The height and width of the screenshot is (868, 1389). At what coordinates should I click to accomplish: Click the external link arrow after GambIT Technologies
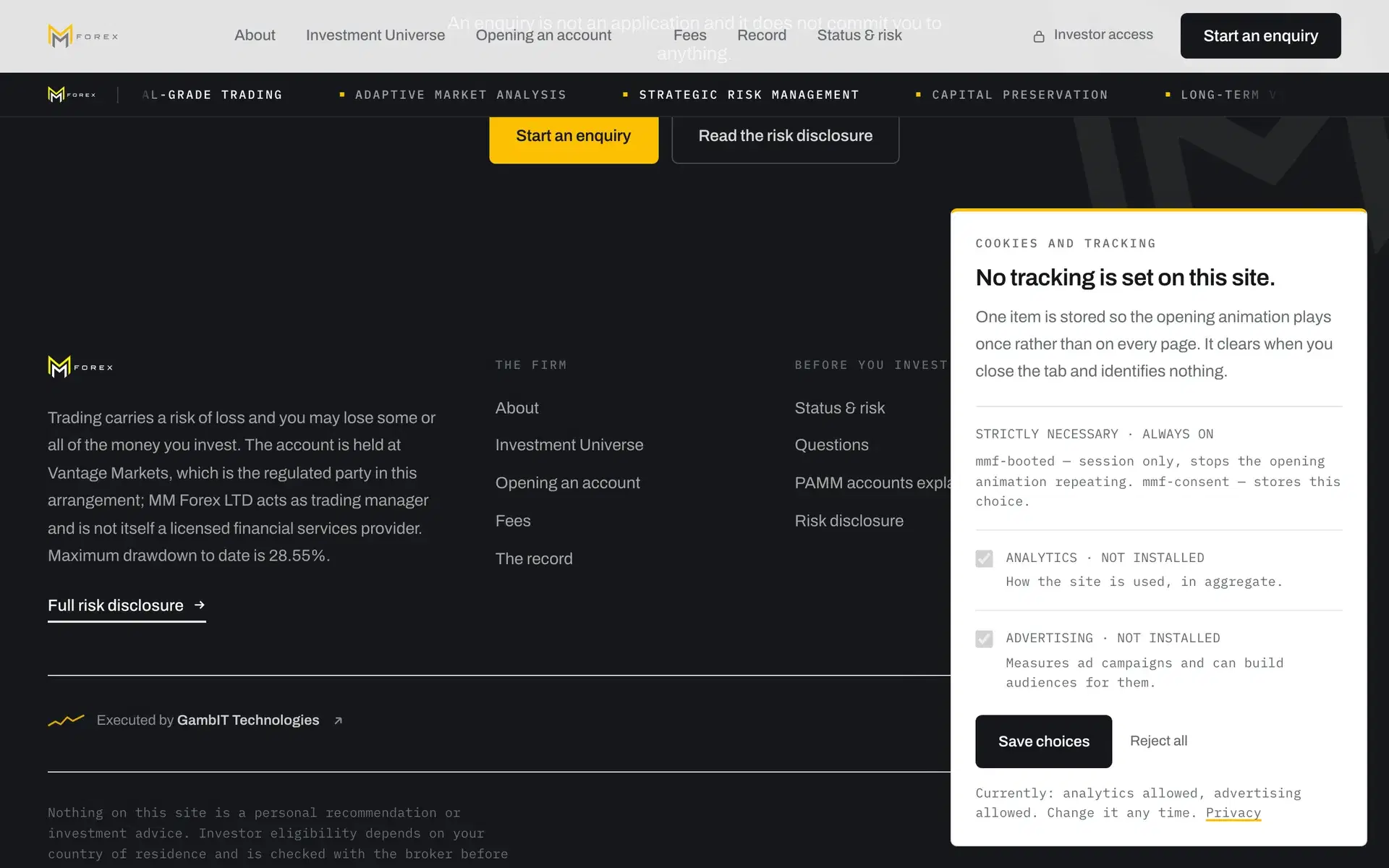pos(338,720)
